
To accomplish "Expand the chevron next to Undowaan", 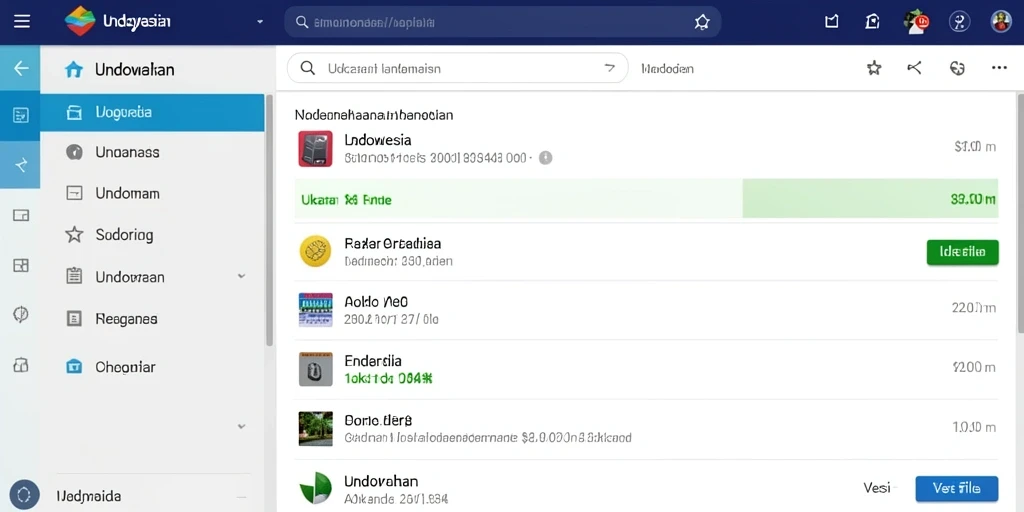I will pyautogui.click(x=241, y=276).
